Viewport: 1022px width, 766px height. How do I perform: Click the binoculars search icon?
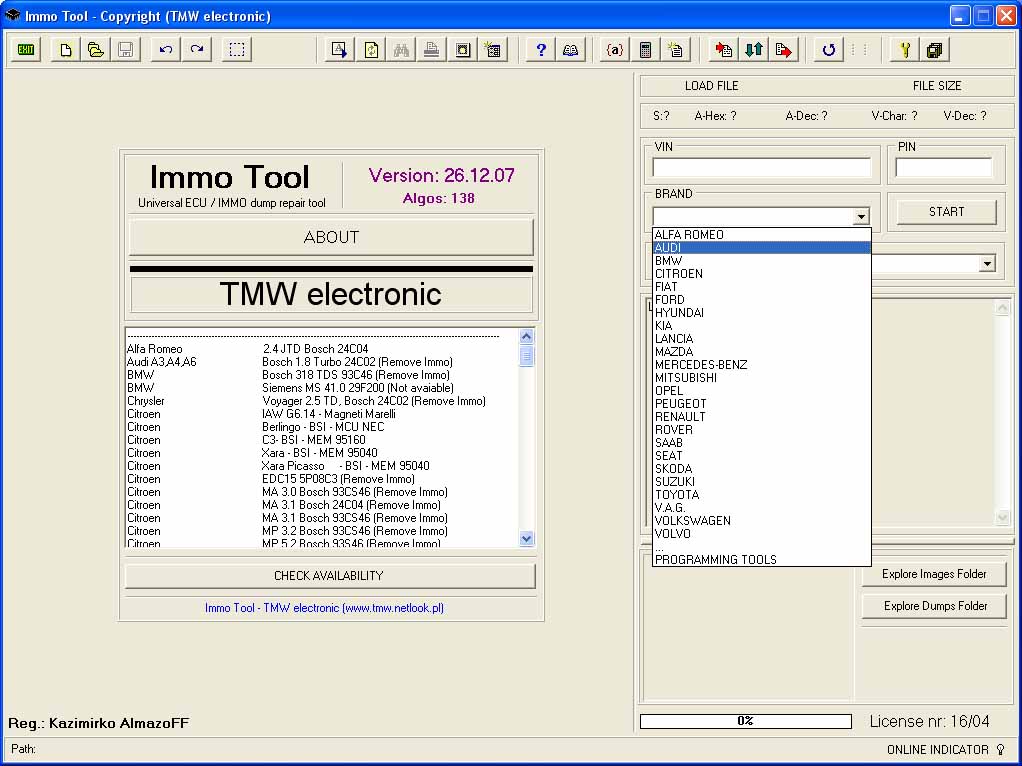click(401, 50)
